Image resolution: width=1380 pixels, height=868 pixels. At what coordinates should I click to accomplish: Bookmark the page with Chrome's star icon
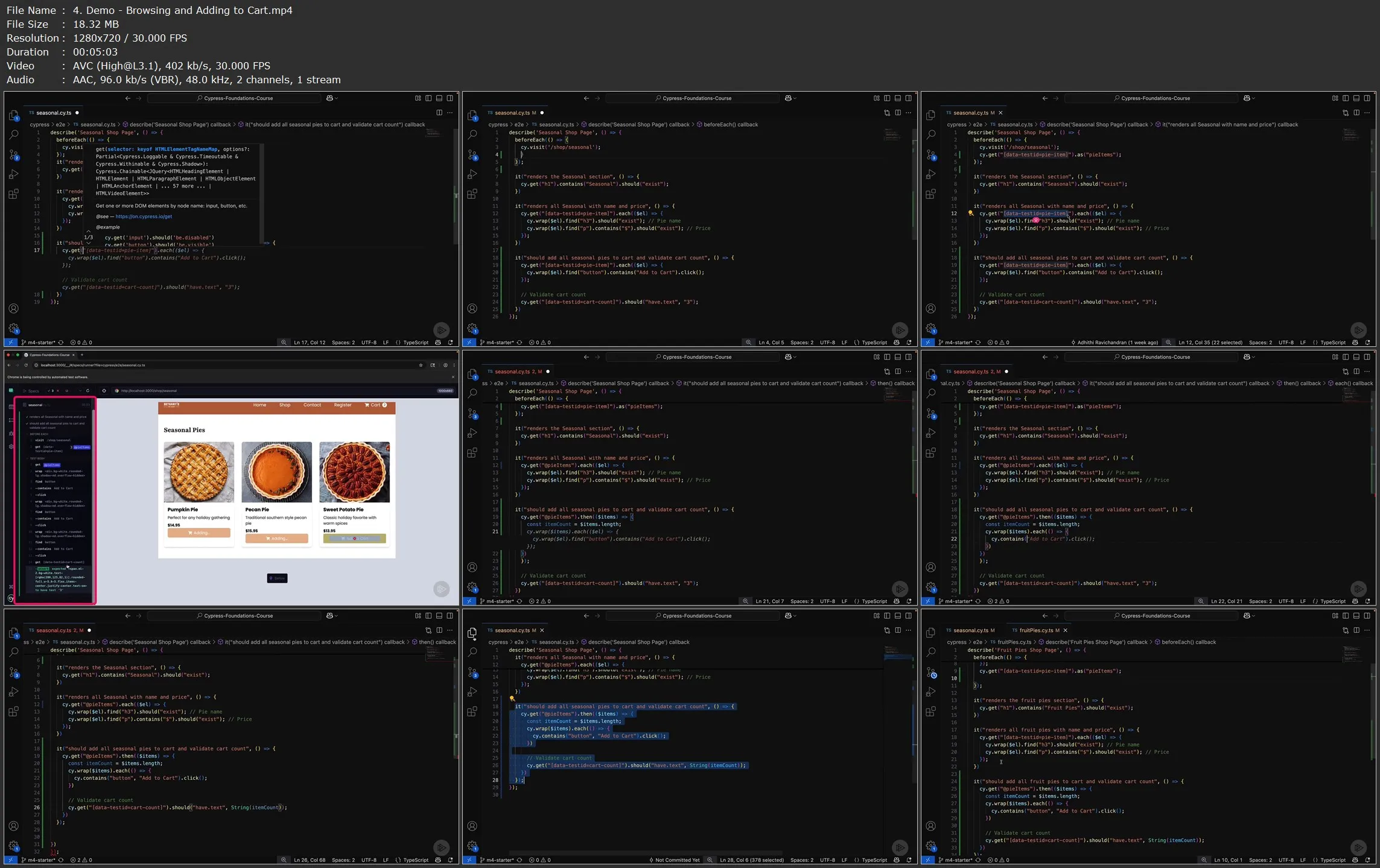point(421,365)
